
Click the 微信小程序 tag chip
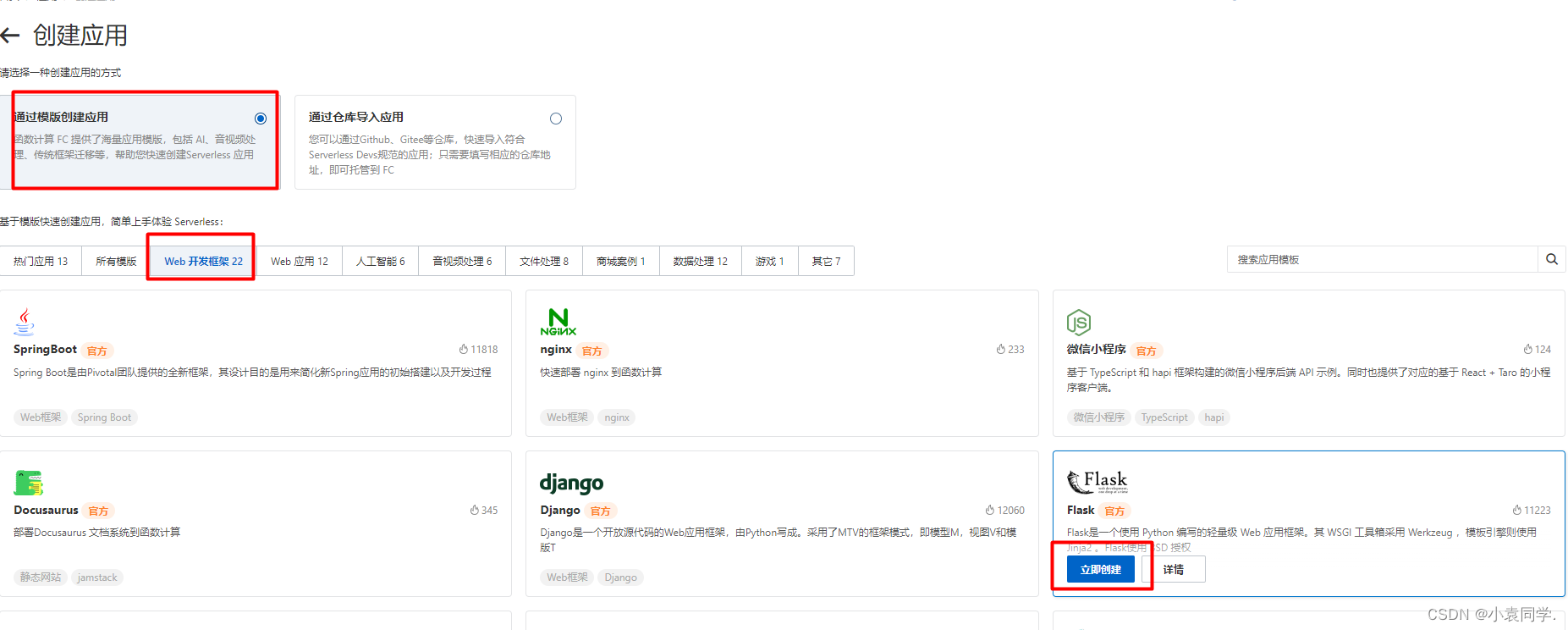(1098, 417)
